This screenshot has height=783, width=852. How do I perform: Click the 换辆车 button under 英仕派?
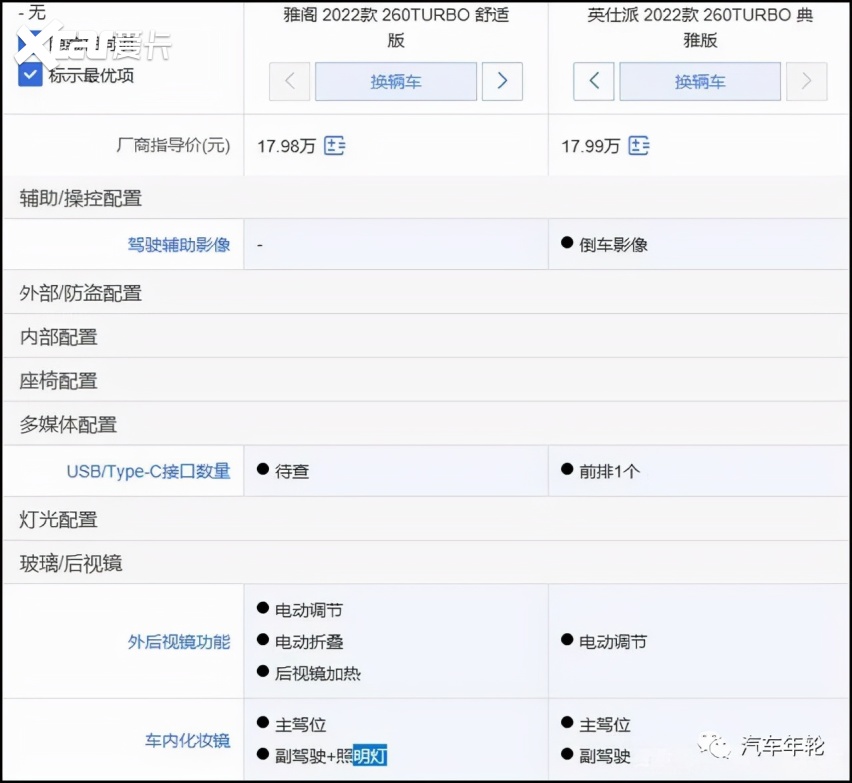(700, 82)
